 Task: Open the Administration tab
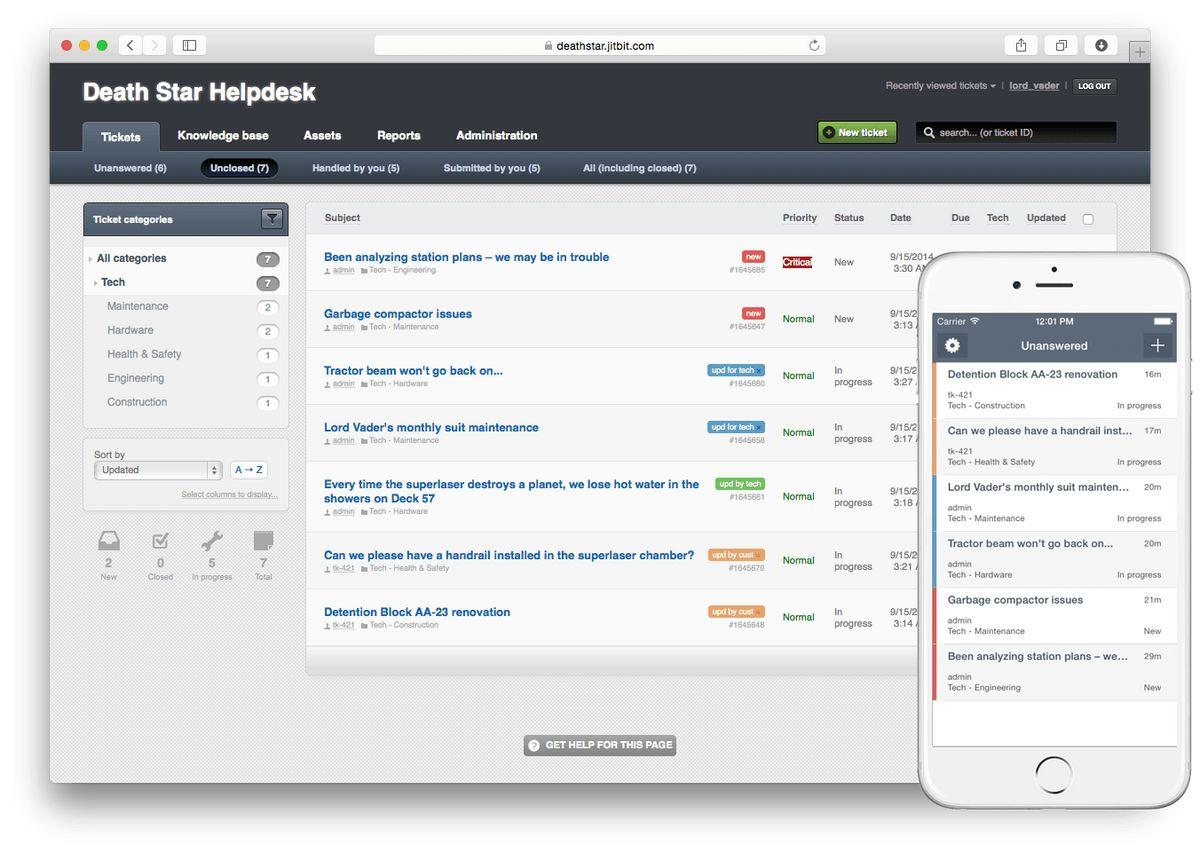pyautogui.click(x=497, y=135)
